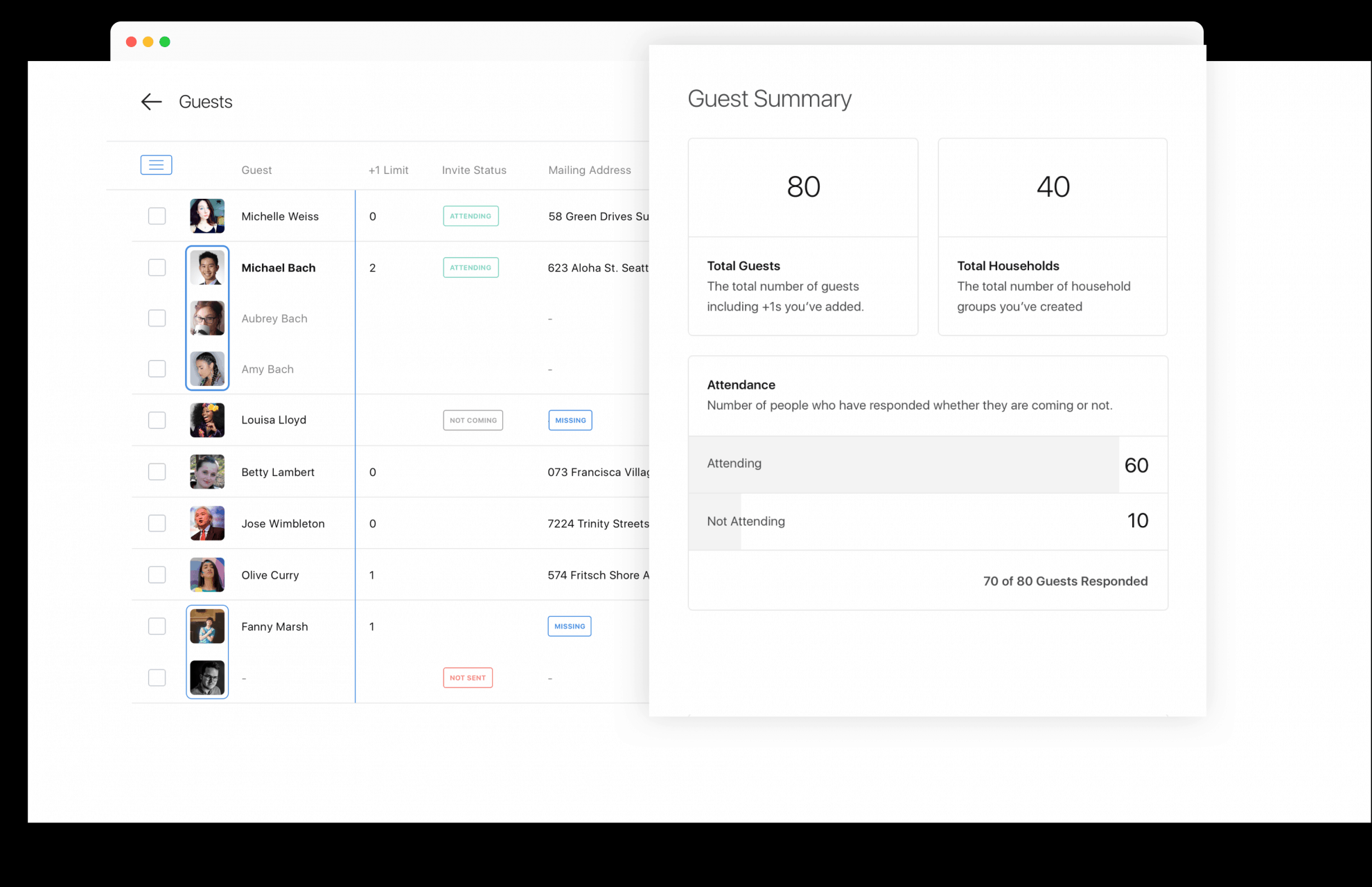
Task: Select Betty Lambert's row checkbox
Action: coord(157,472)
